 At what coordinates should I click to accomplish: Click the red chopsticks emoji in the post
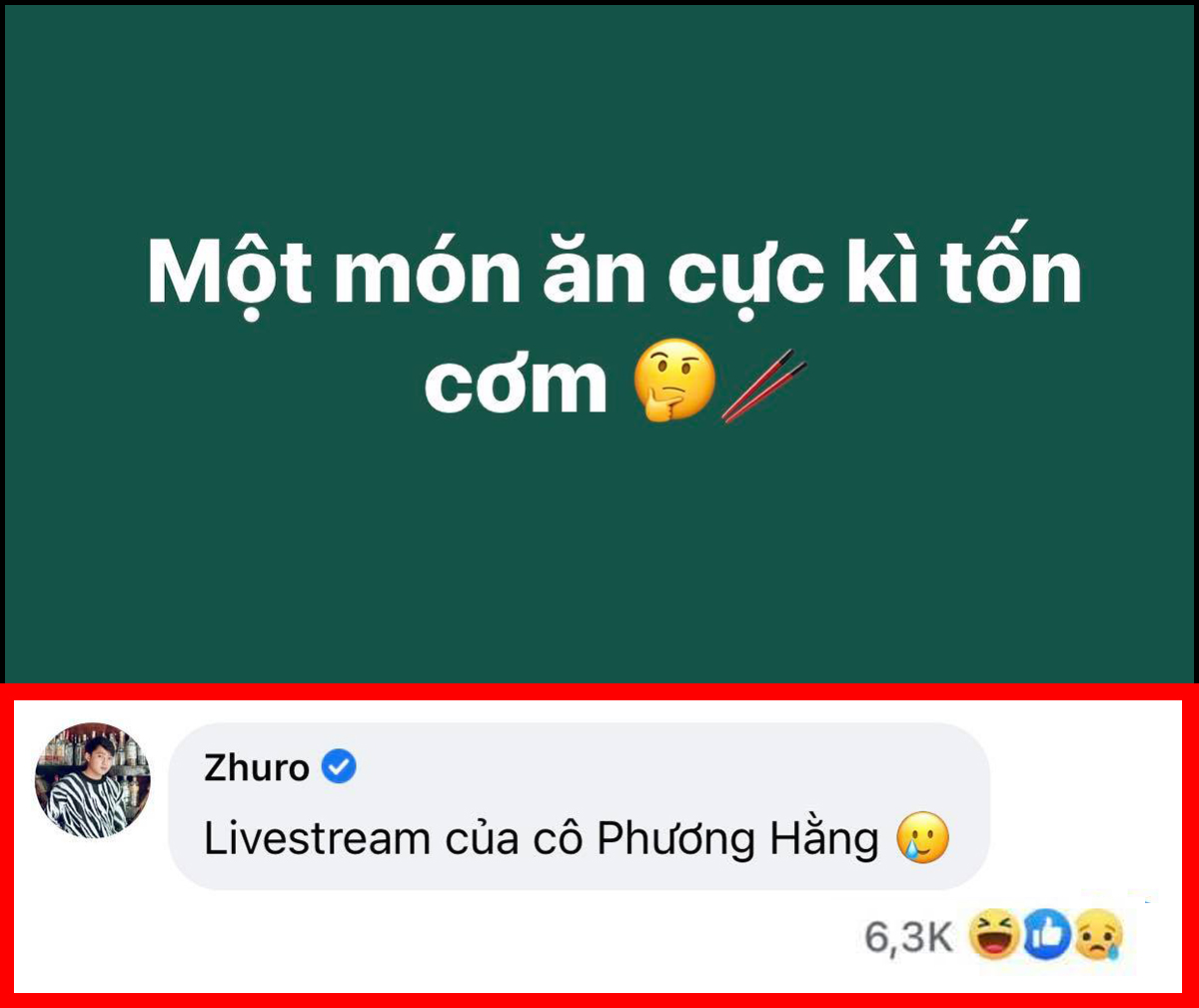763,385
